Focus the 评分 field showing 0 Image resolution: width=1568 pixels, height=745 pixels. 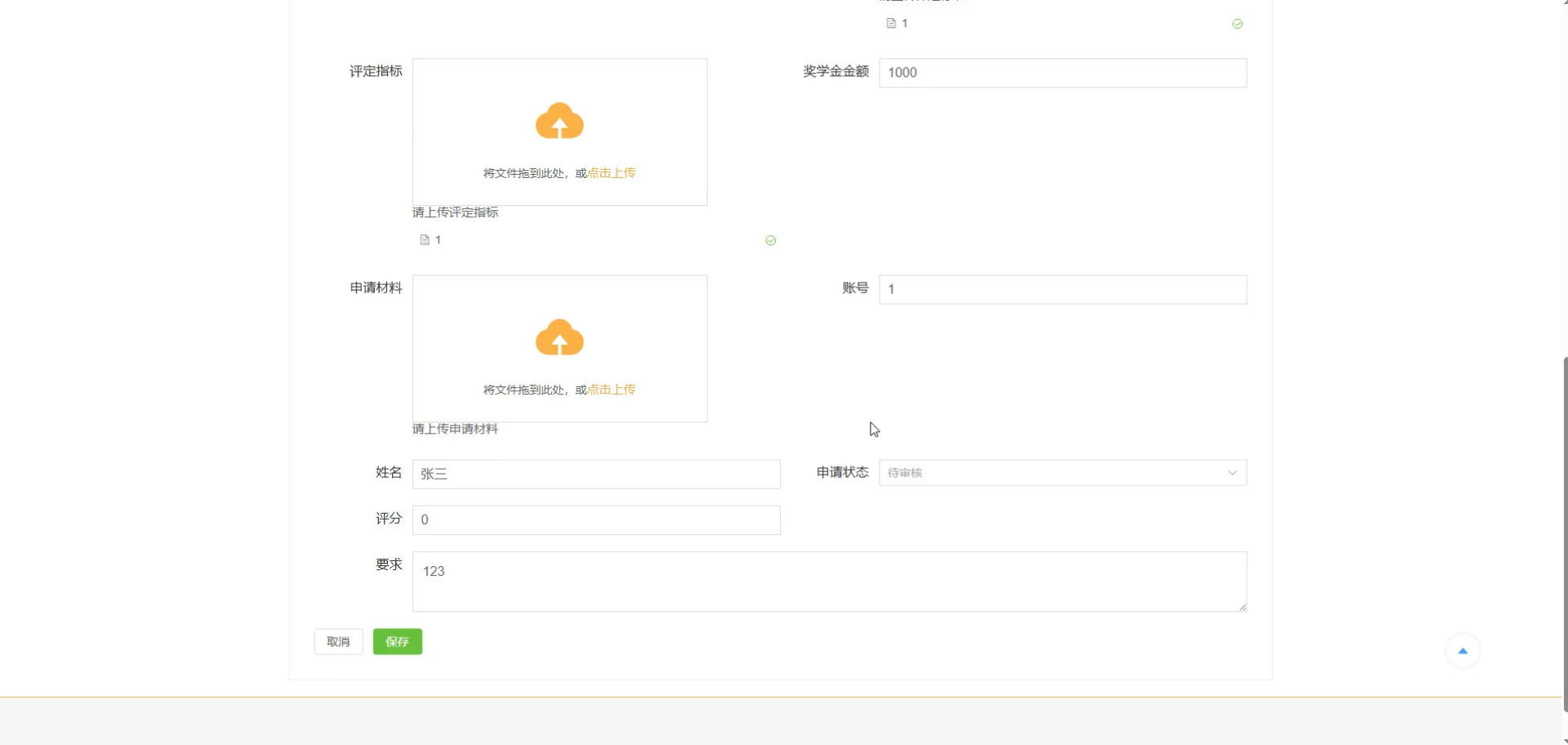[x=596, y=520]
